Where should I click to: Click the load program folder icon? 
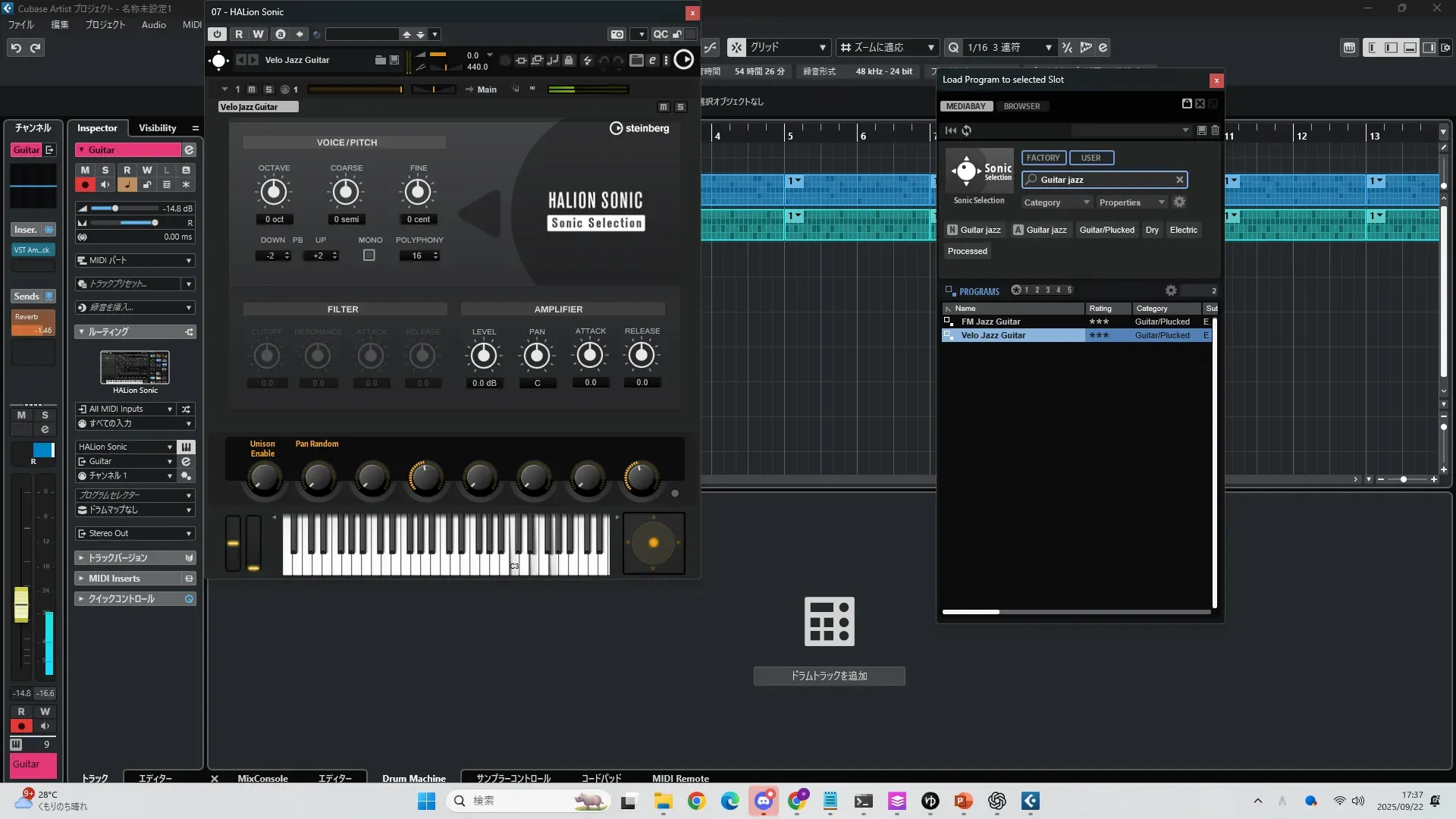click(380, 60)
